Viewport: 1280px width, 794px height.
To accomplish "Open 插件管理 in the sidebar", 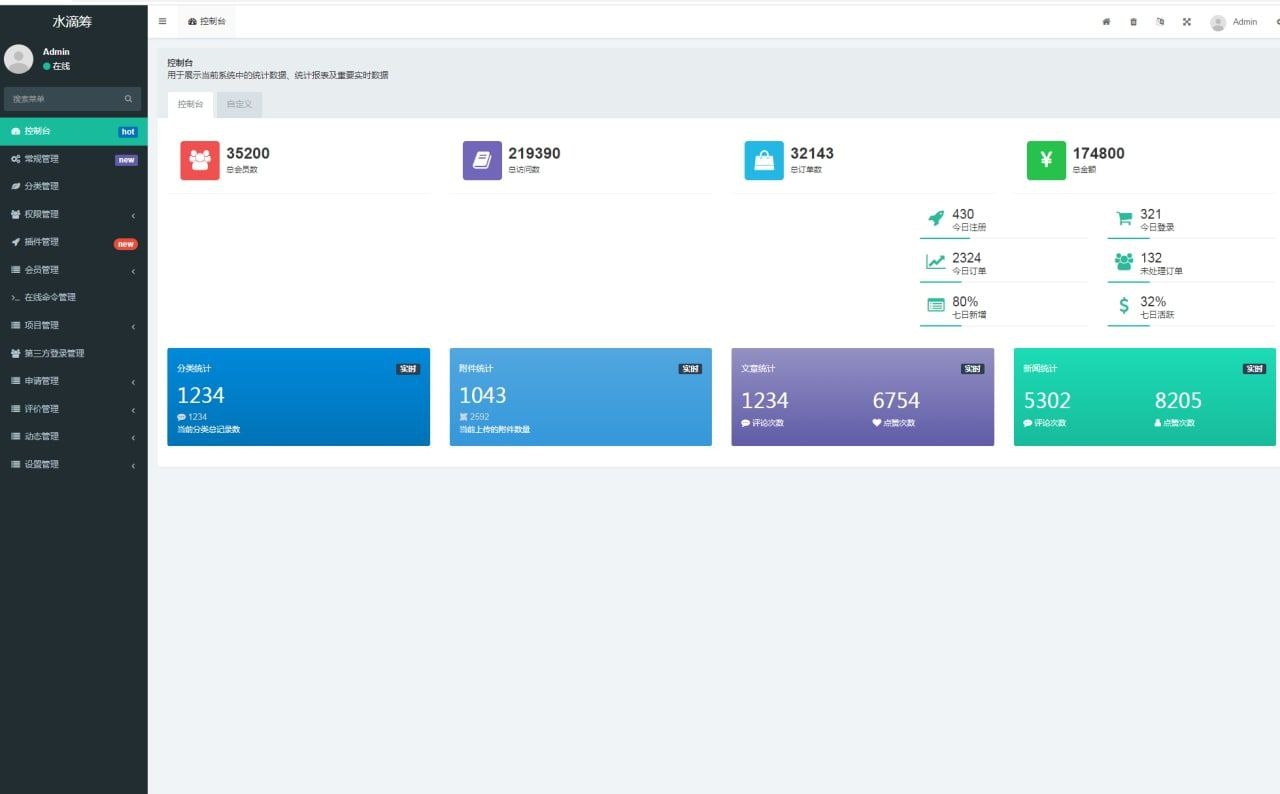I will click(x=73, y=242).
